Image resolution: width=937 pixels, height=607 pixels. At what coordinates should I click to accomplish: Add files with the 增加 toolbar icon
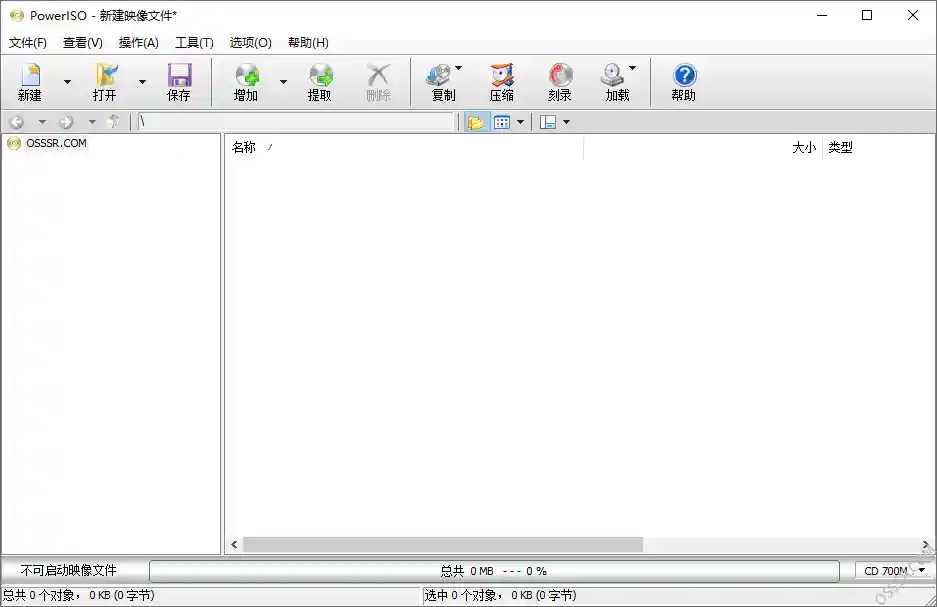246,80
